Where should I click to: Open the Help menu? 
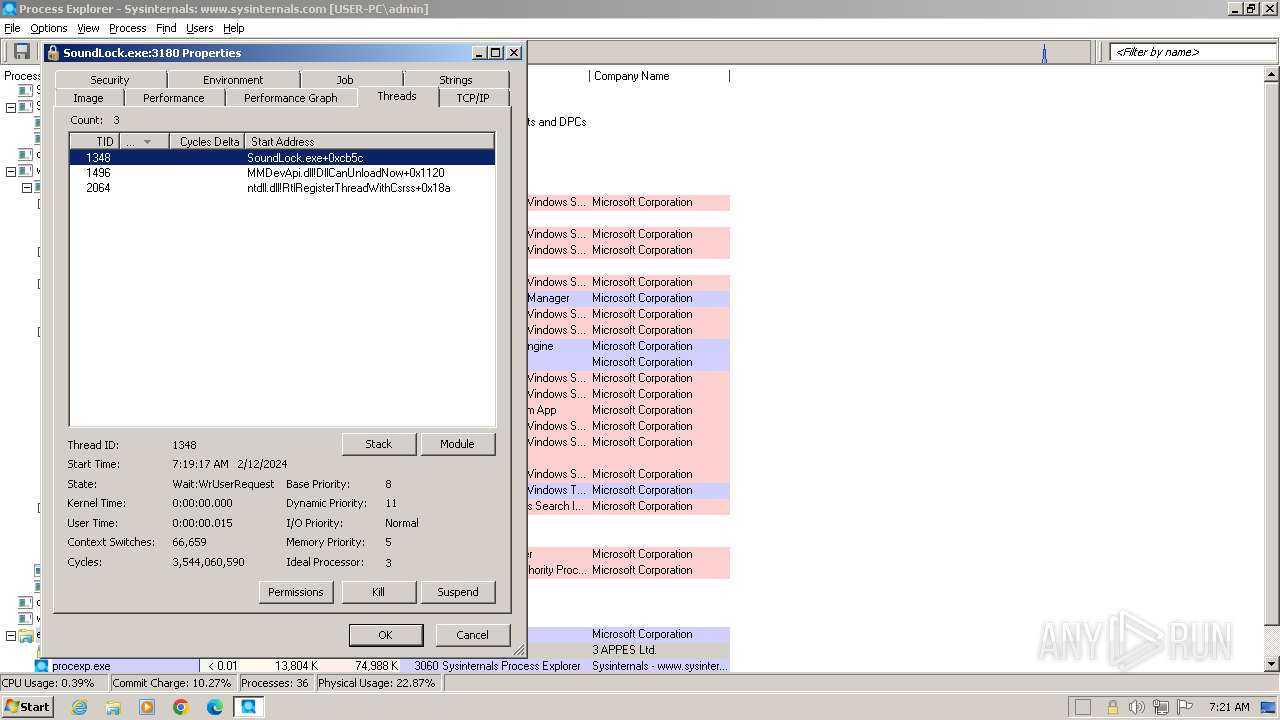[234, 28]
